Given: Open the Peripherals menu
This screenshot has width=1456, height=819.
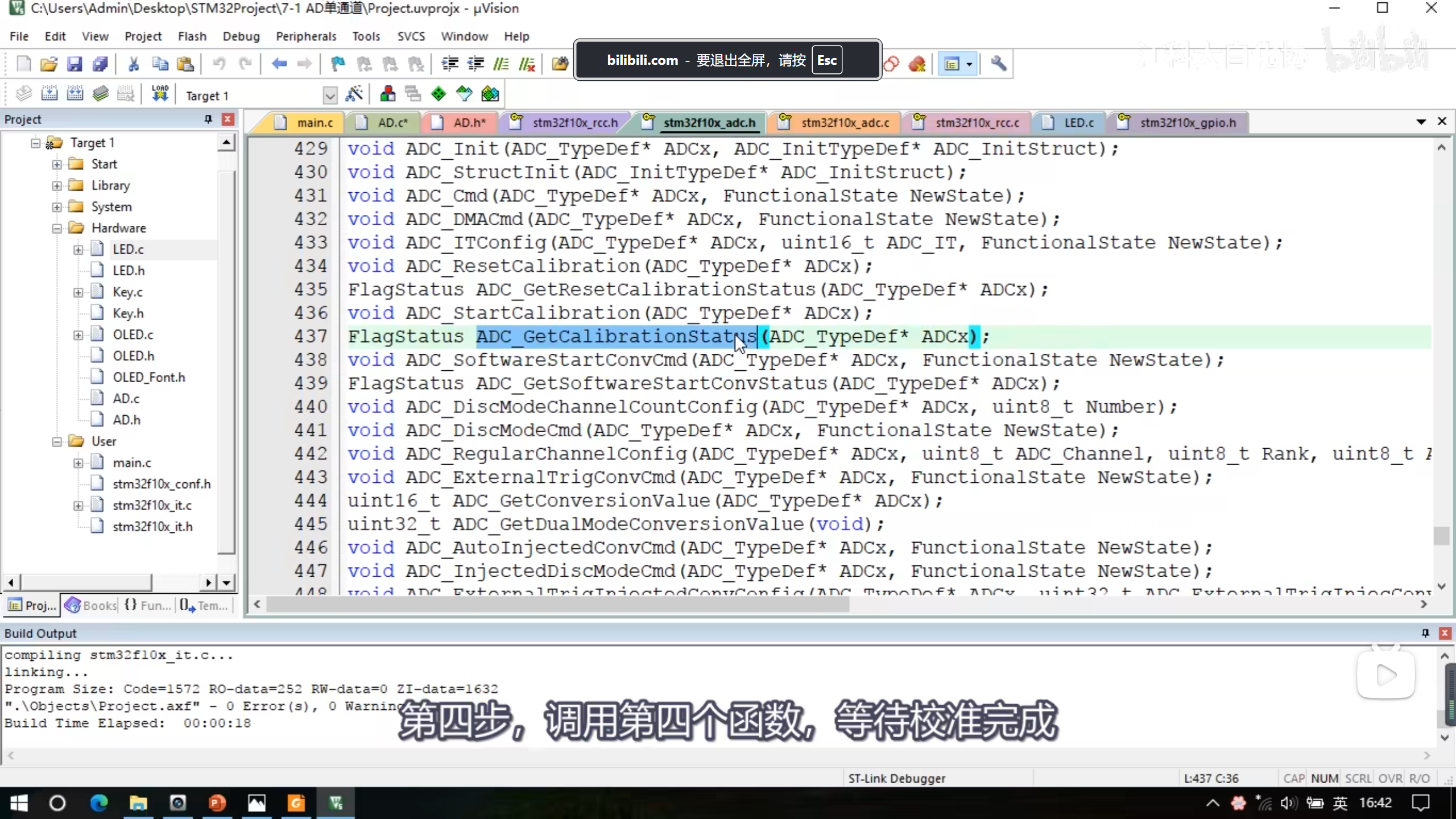Looking at the screenshot, I should 306,36.
